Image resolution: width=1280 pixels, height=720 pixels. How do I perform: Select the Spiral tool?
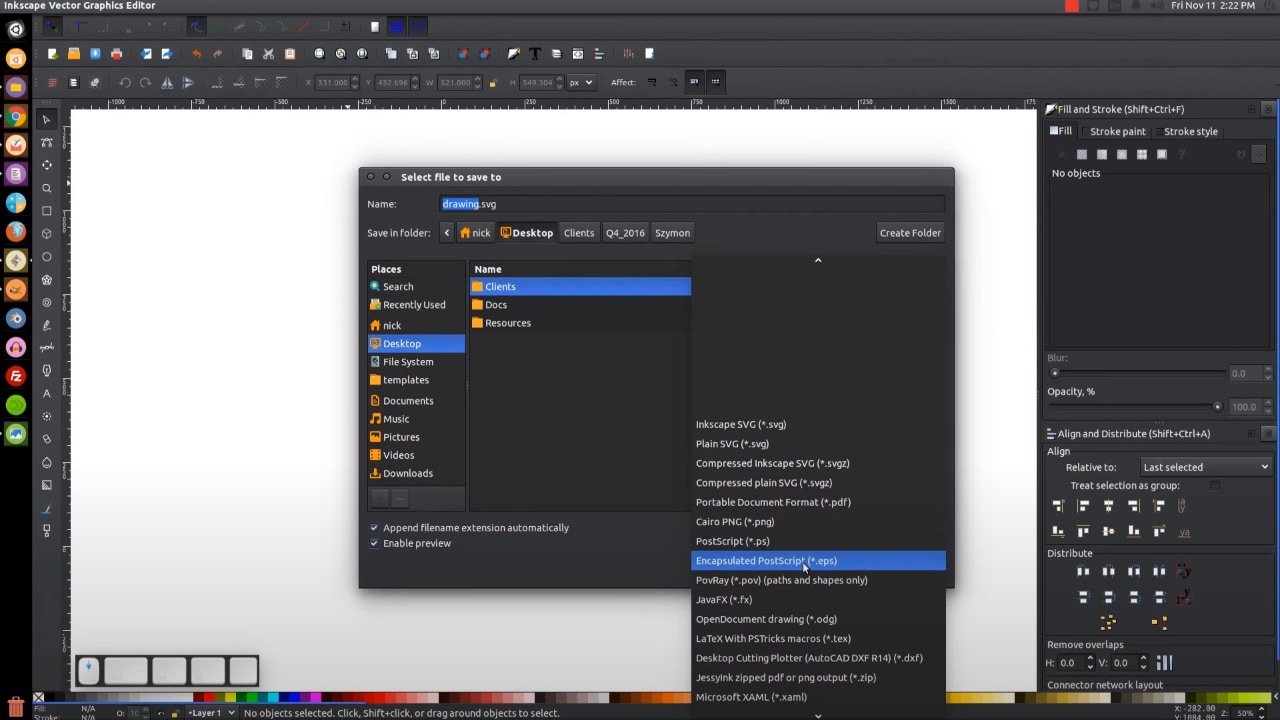click(46, 302)
